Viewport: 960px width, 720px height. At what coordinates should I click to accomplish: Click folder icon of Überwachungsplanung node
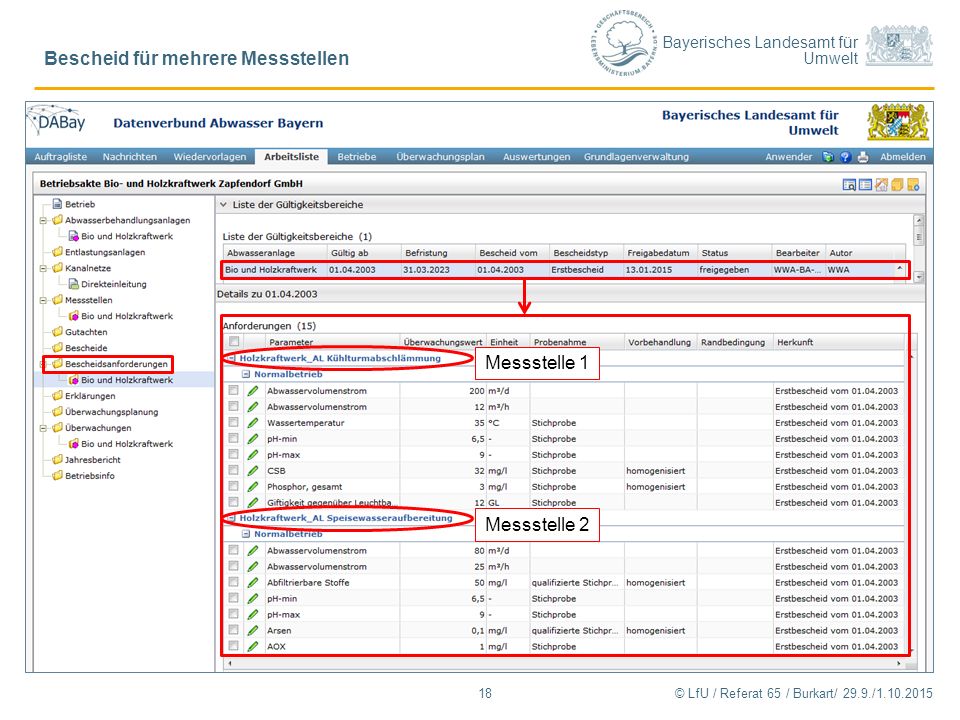point(58,411)
